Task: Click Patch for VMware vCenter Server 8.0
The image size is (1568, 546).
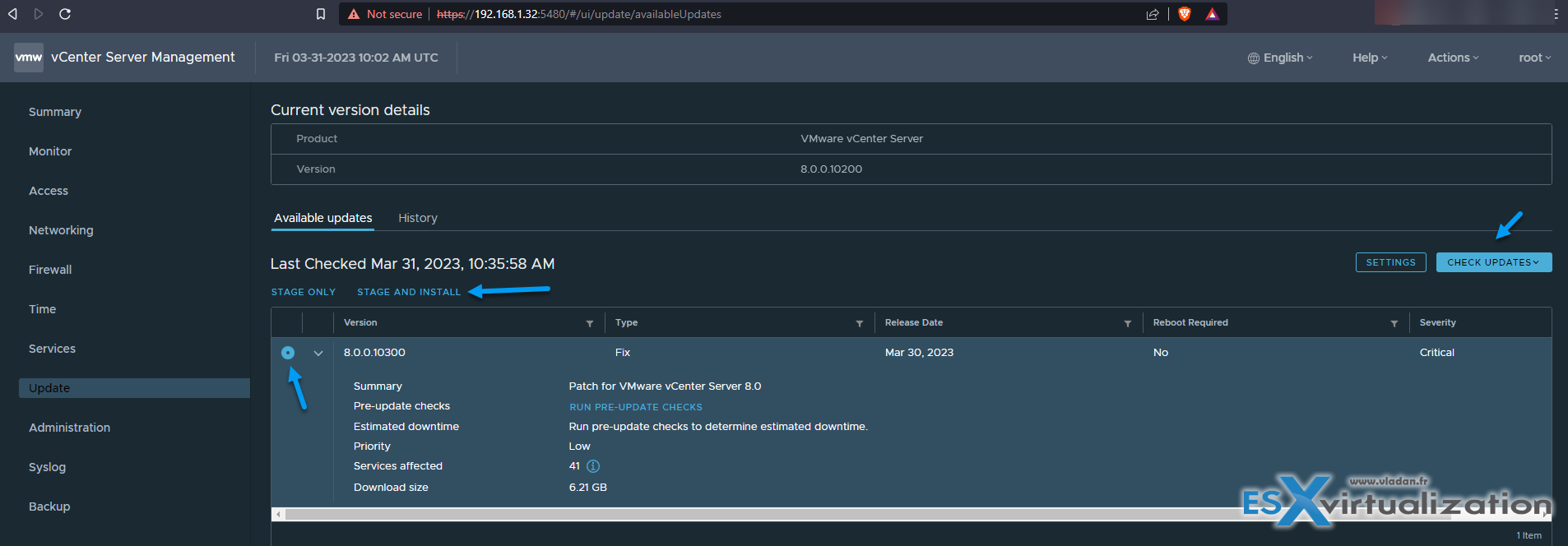Action: click(666, 386)
